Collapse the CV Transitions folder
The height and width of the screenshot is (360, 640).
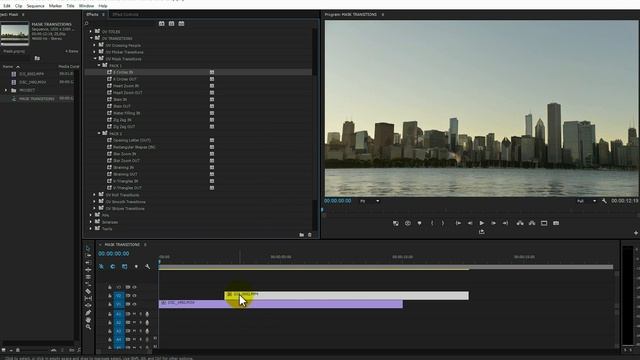(91, 38)
